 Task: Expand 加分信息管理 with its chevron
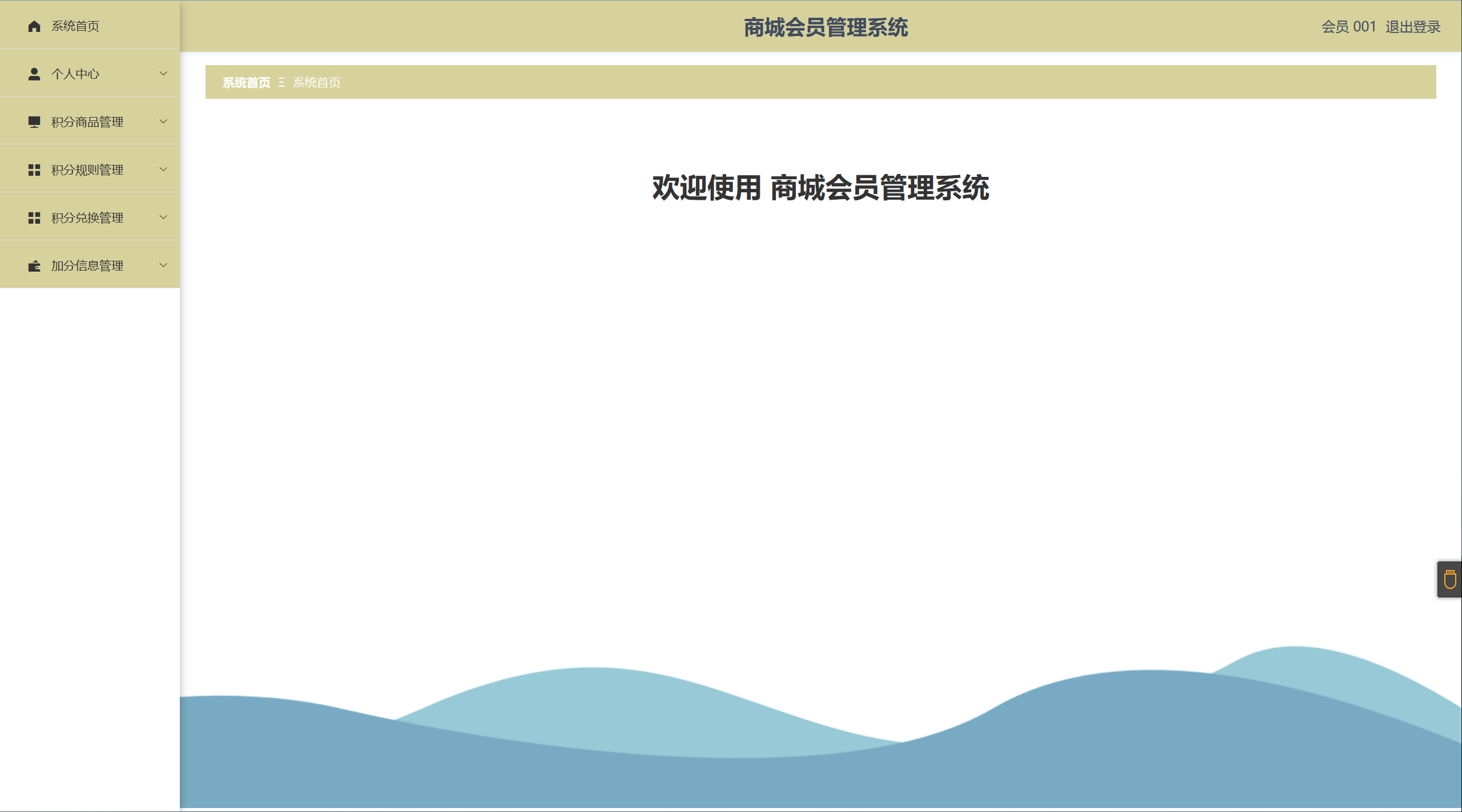tap(163, 265)
